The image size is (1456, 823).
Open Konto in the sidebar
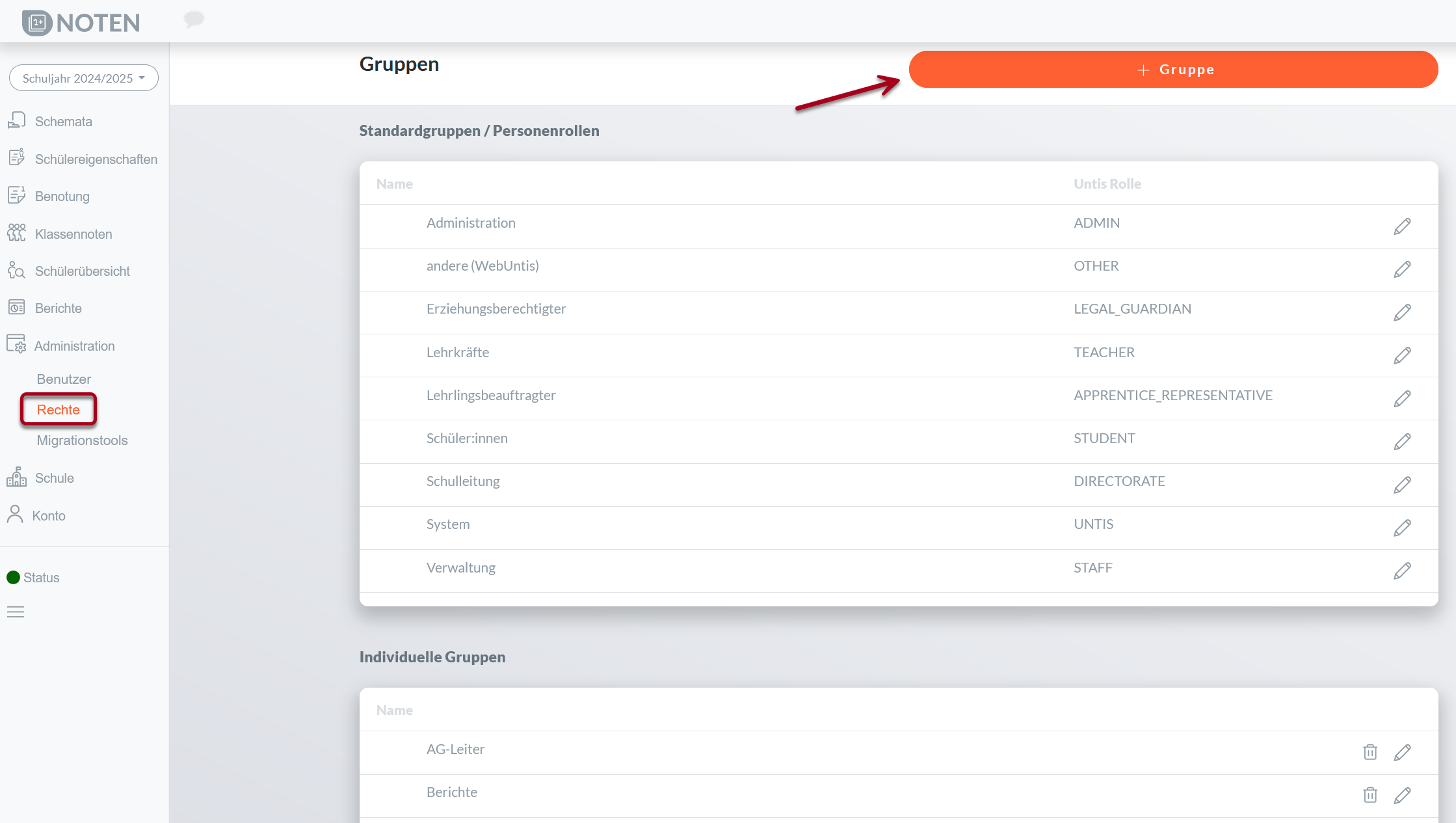tap(48, 516)
